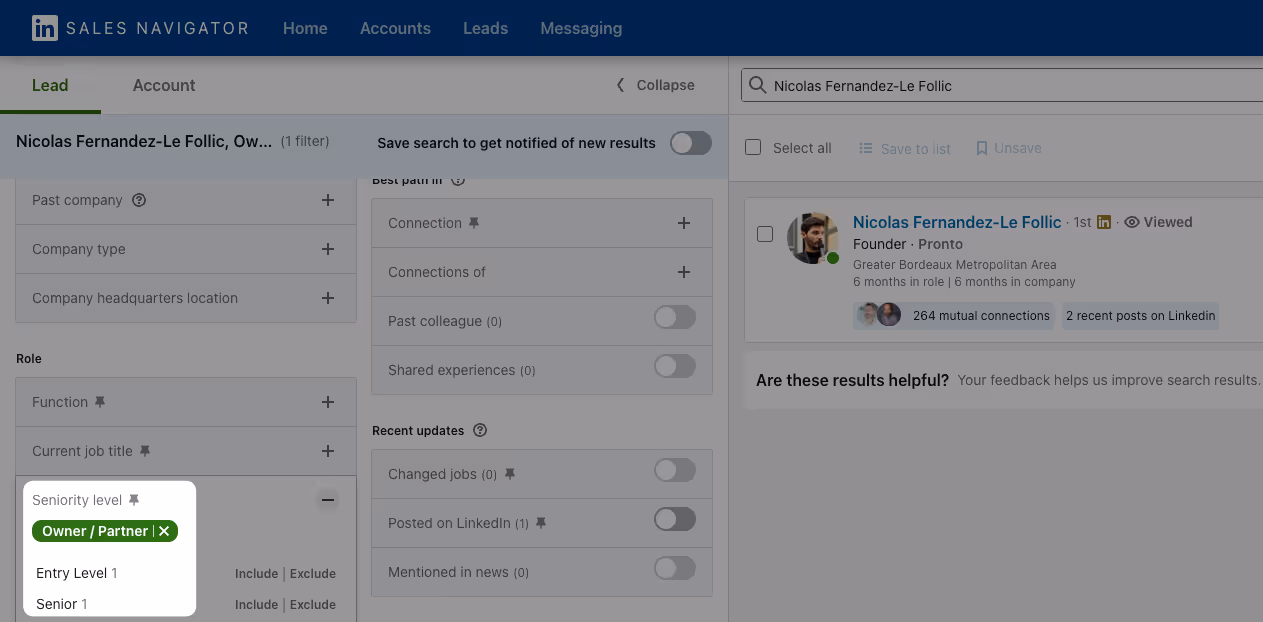Toggle Save search notifications switch
This screenshot has height=622, width=1263.
click(x=691, y=143)
